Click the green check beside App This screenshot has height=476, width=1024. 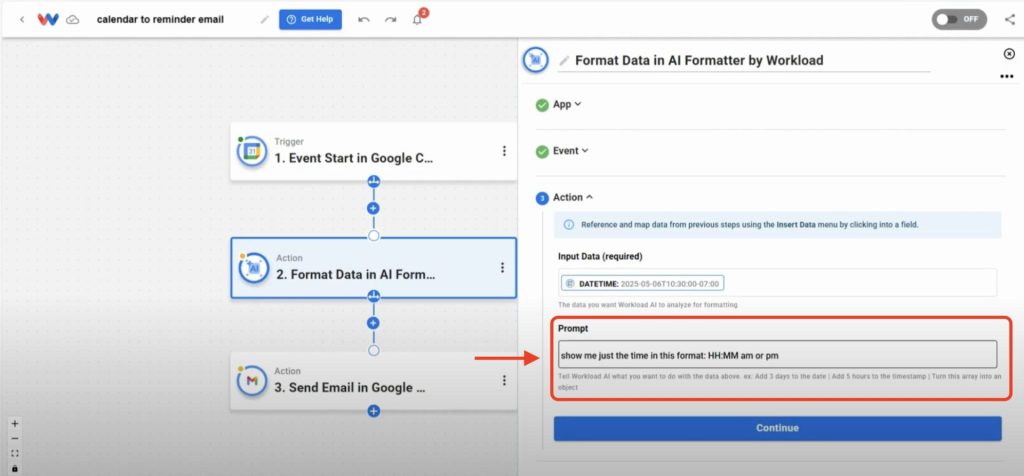pos(542,105)
